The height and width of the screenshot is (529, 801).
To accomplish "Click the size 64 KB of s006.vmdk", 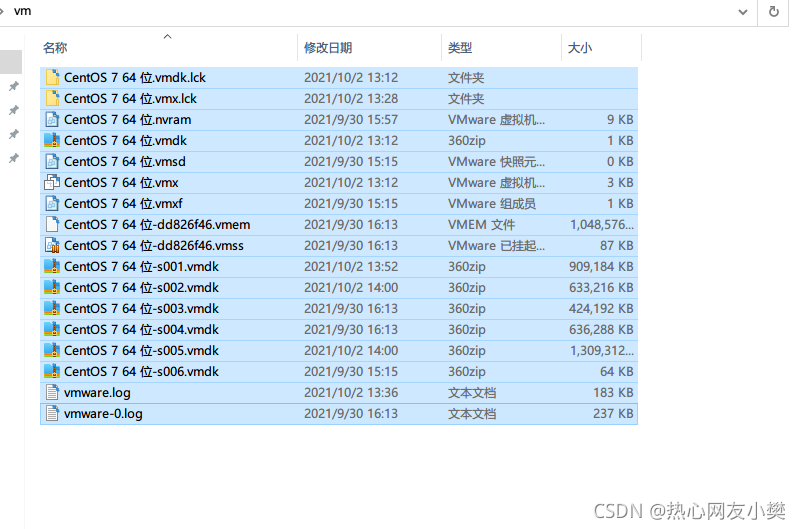I will pos(617,371).
